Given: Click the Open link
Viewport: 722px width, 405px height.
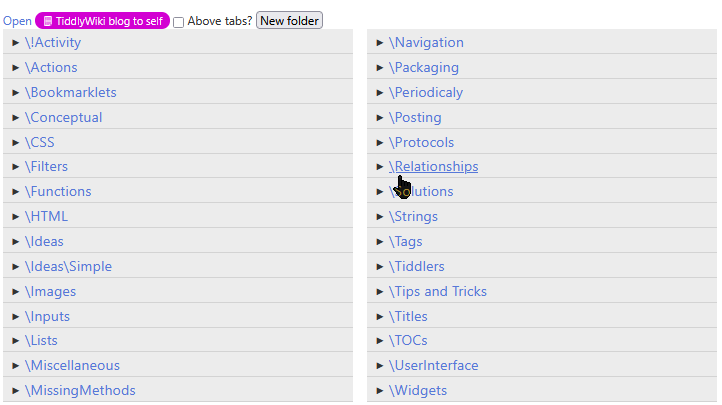Looking at the screenshot, I should click(17, 21).
